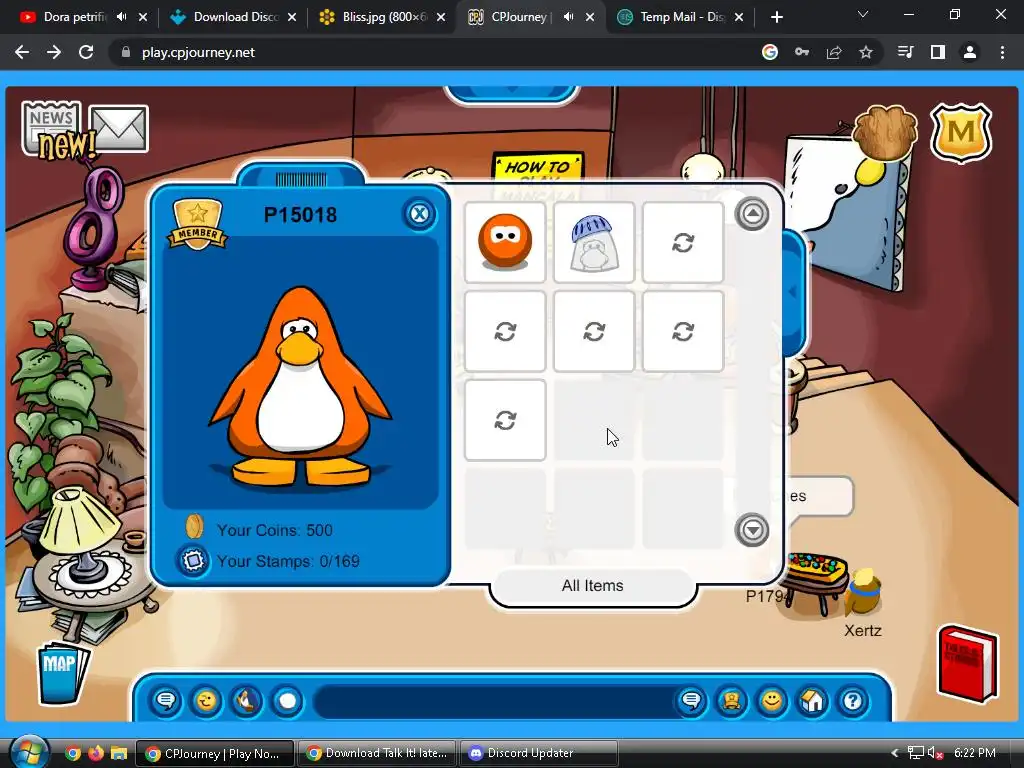
Task: Open the buddy list smiley icon
Action: pyautogui.click(x=772, y=701)
